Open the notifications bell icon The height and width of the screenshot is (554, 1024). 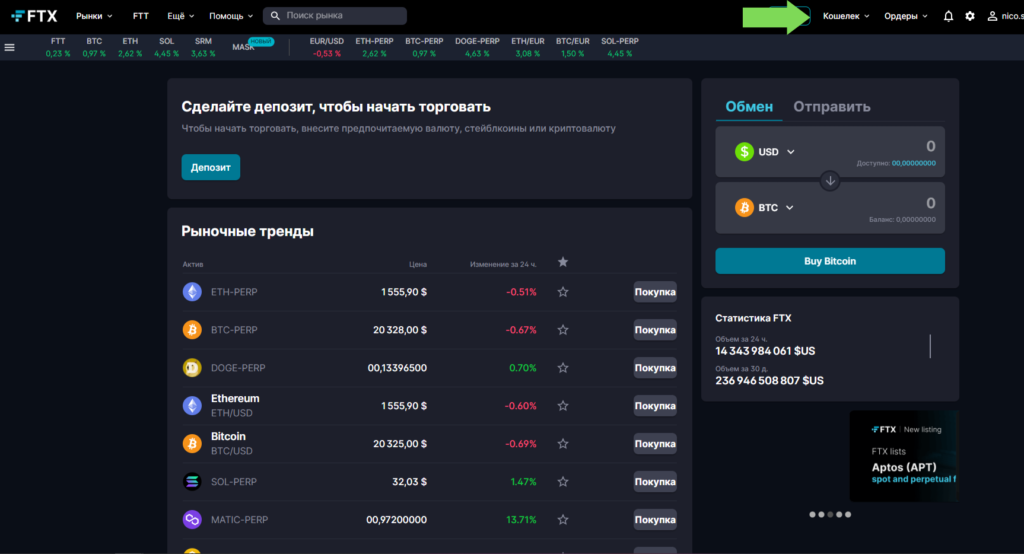948,16
